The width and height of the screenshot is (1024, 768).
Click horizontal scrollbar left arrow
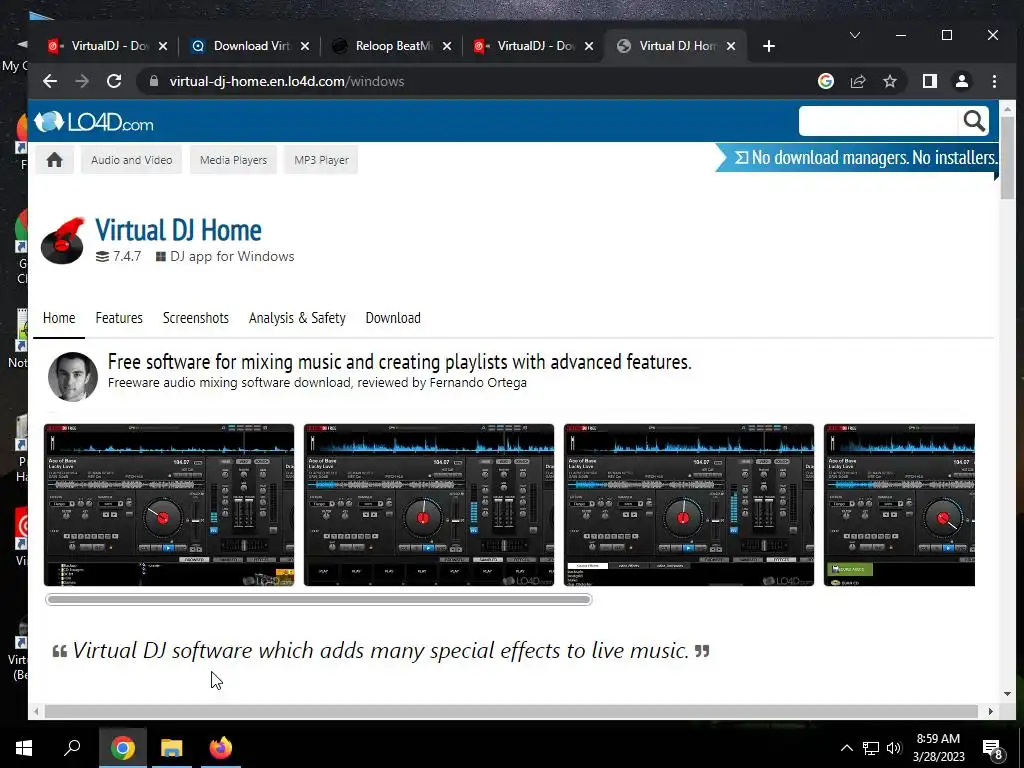(36, 711)
